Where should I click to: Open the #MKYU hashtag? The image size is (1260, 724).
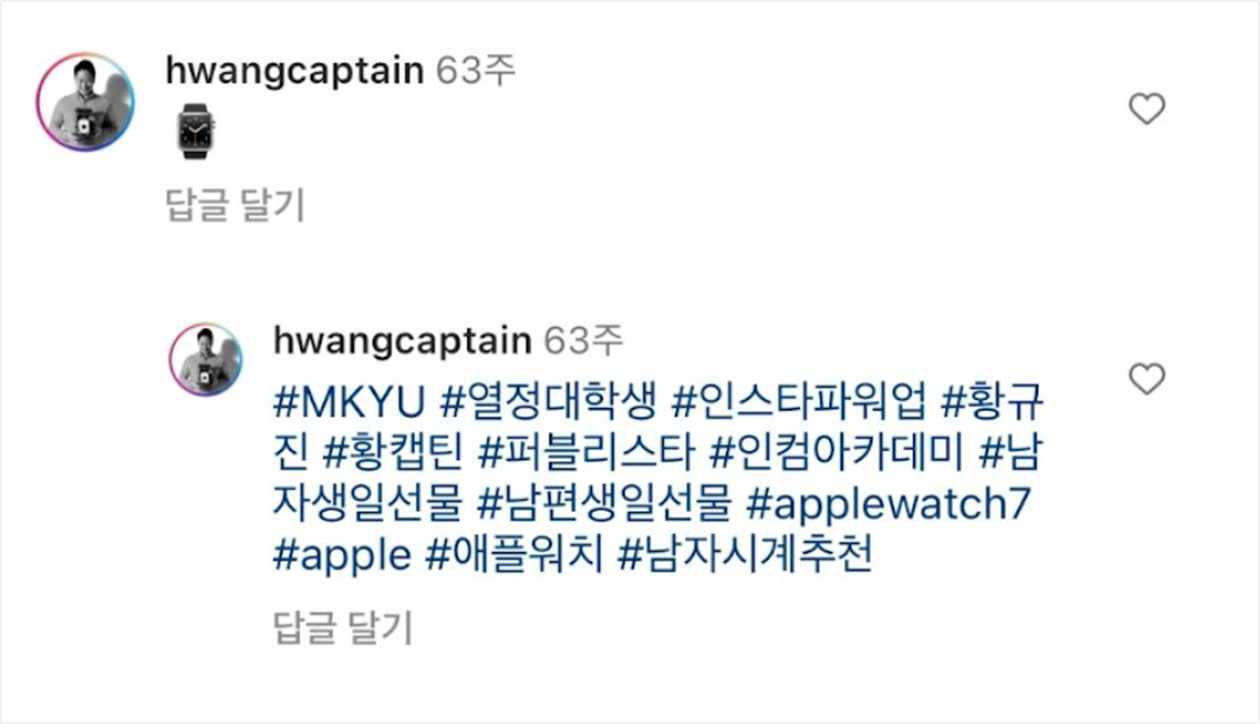(350, 402)
